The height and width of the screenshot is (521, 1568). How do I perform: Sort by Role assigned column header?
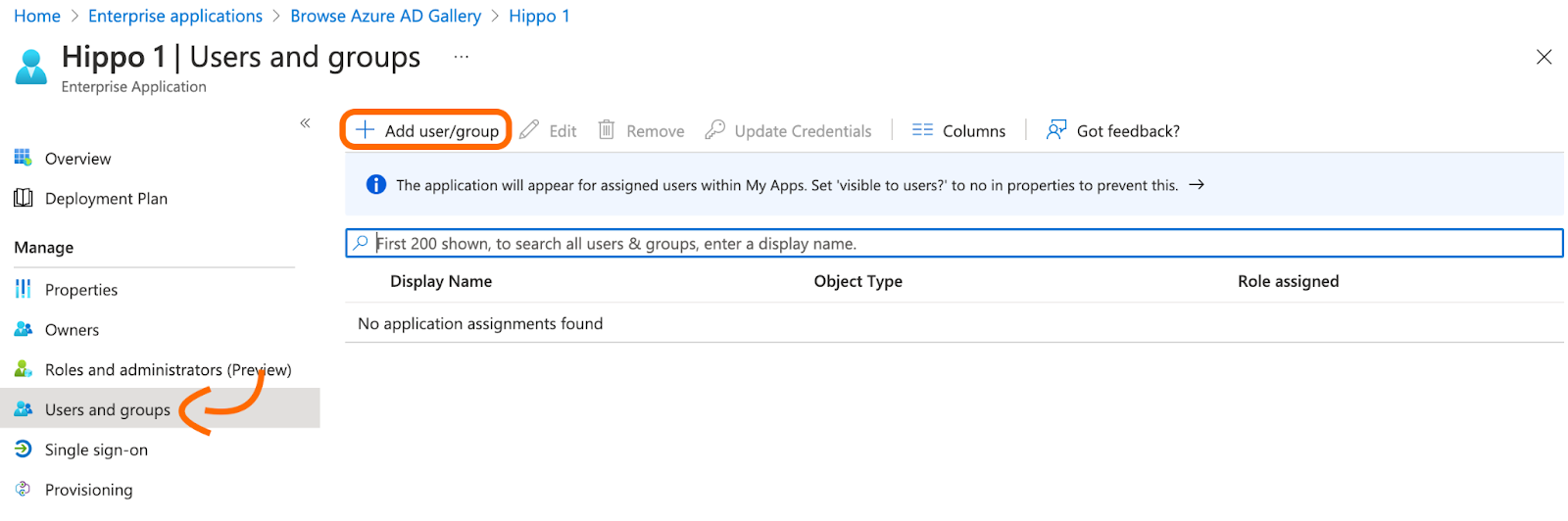click(x=1288, y=281)
